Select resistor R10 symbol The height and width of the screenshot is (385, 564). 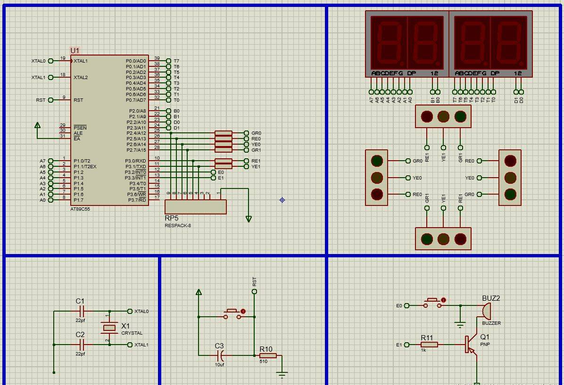click(268, 356)
